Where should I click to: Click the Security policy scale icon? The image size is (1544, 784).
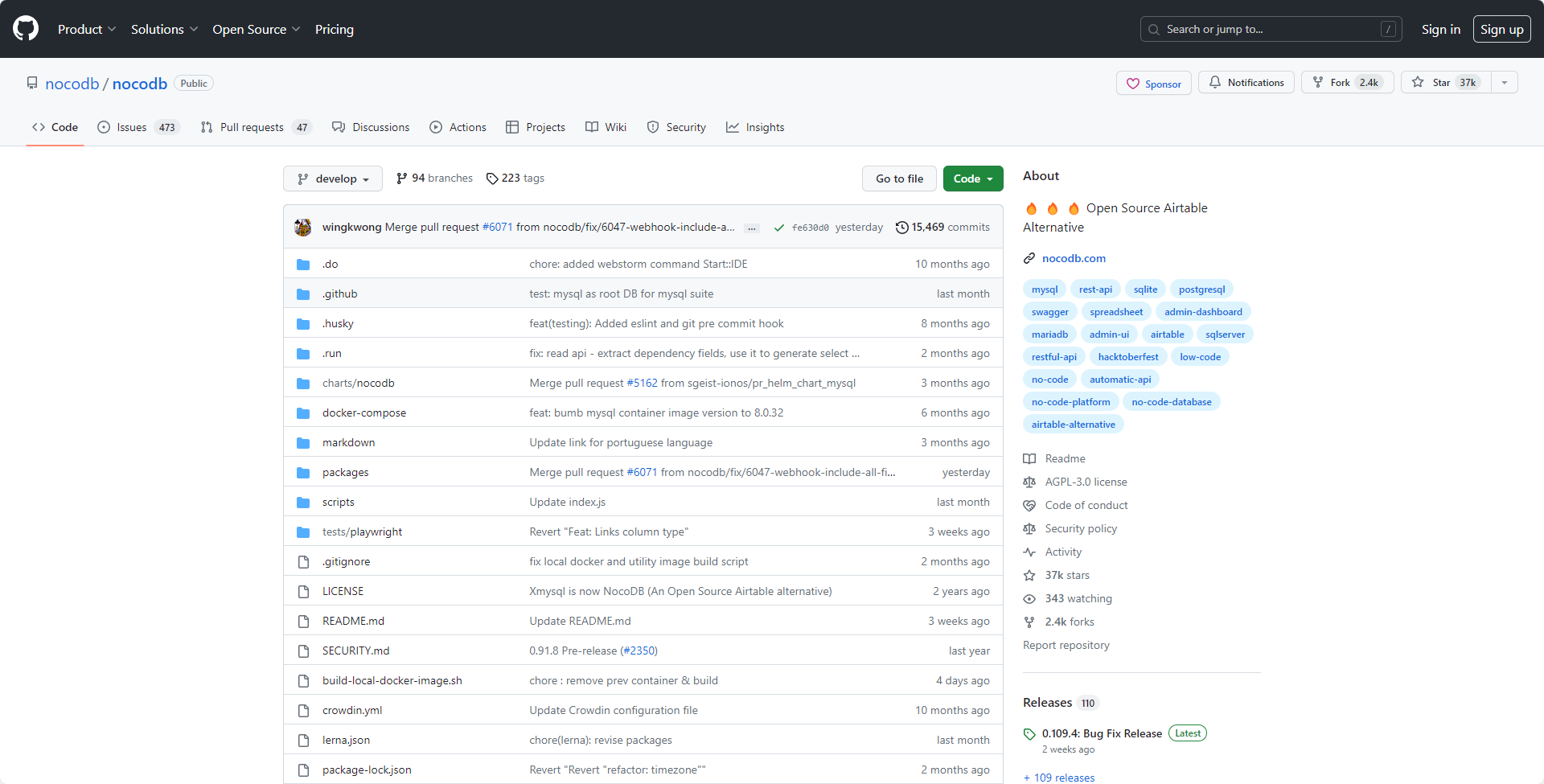(1029, 529)
